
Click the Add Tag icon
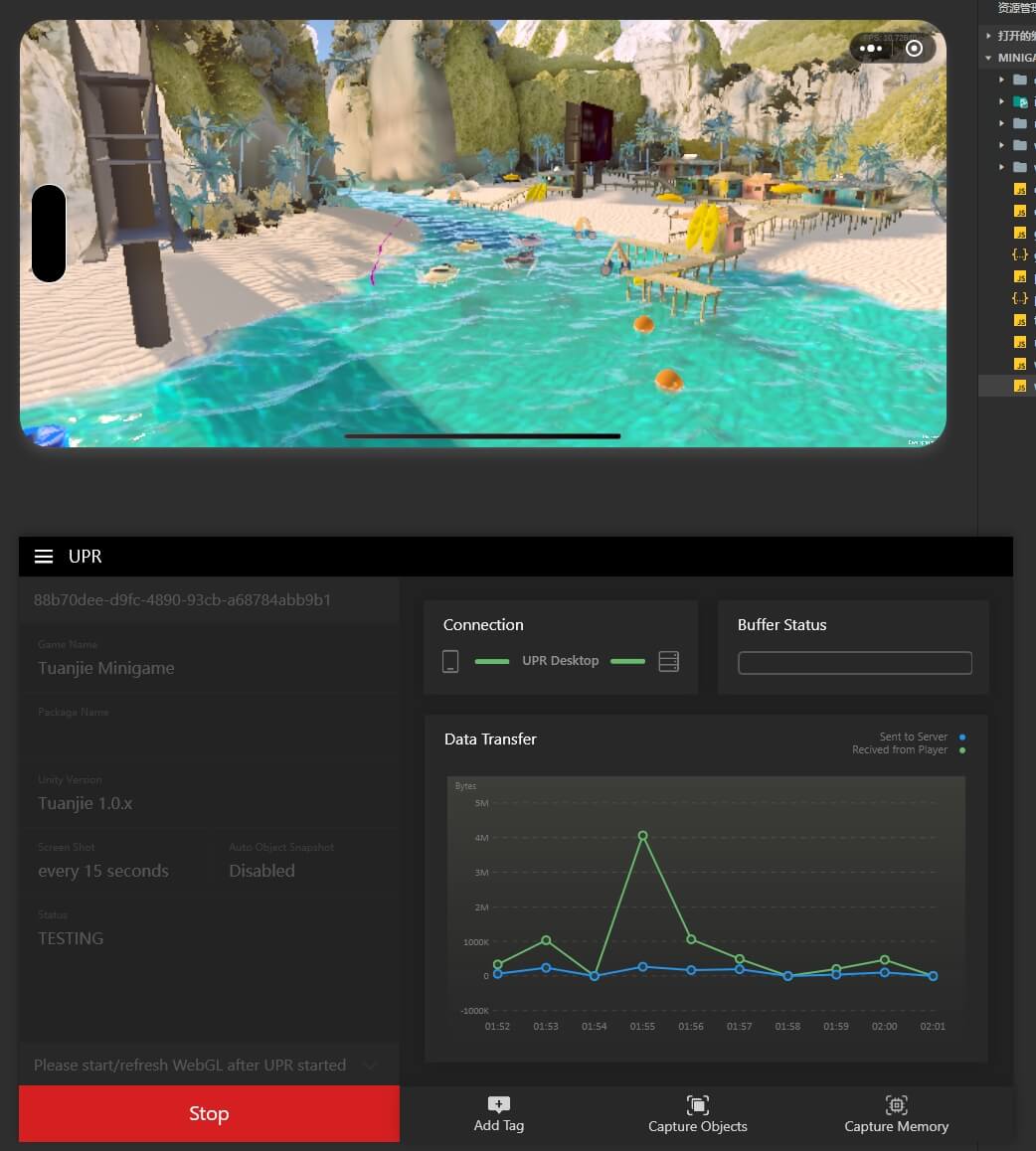tap(499, 1104)
